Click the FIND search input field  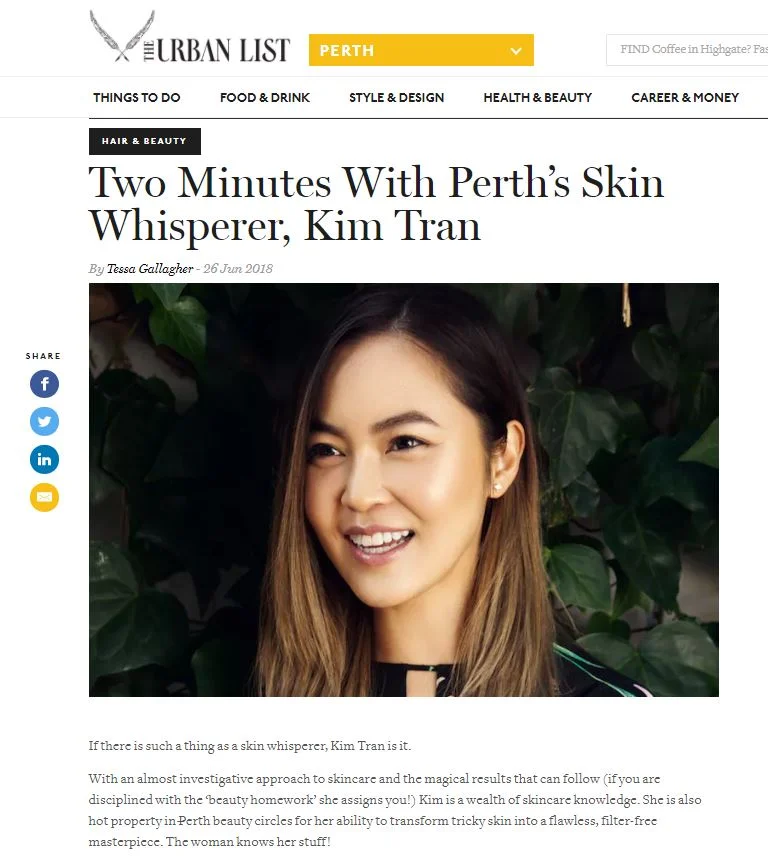[x=687, y=49]
